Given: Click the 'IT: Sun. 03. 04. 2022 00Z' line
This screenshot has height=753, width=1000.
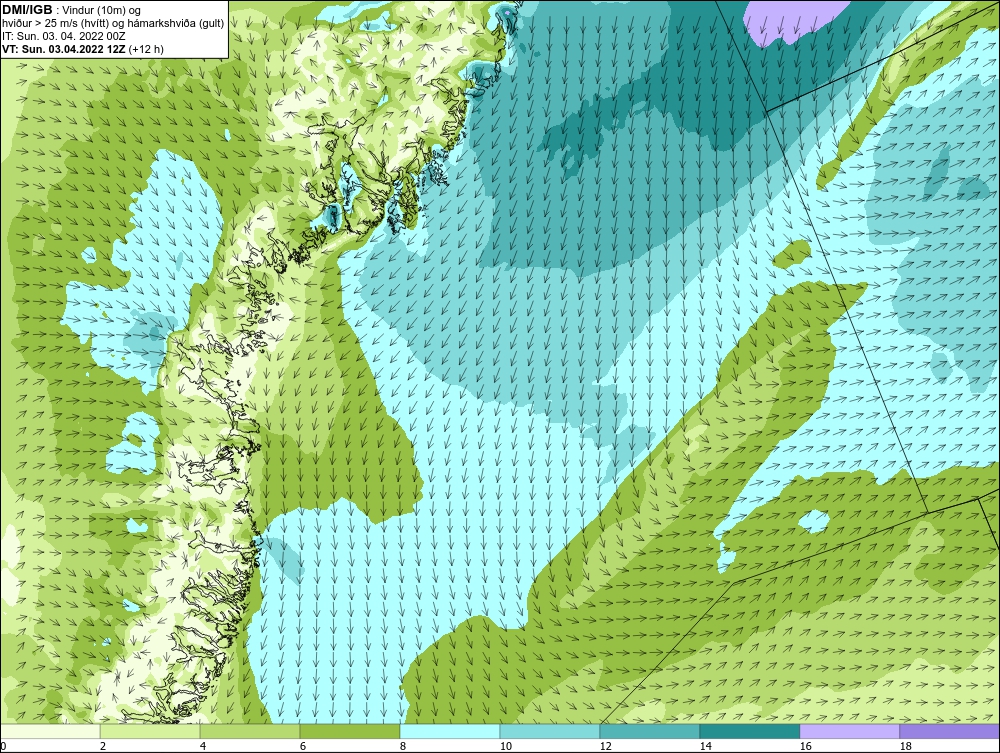Looking at the screenshot, I should point(64,36).
